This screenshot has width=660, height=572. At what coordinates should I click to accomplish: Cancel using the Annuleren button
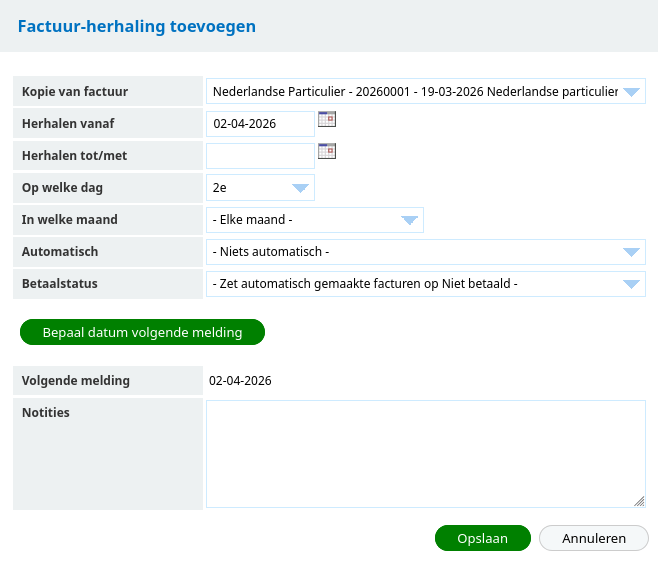pos(593,538)
